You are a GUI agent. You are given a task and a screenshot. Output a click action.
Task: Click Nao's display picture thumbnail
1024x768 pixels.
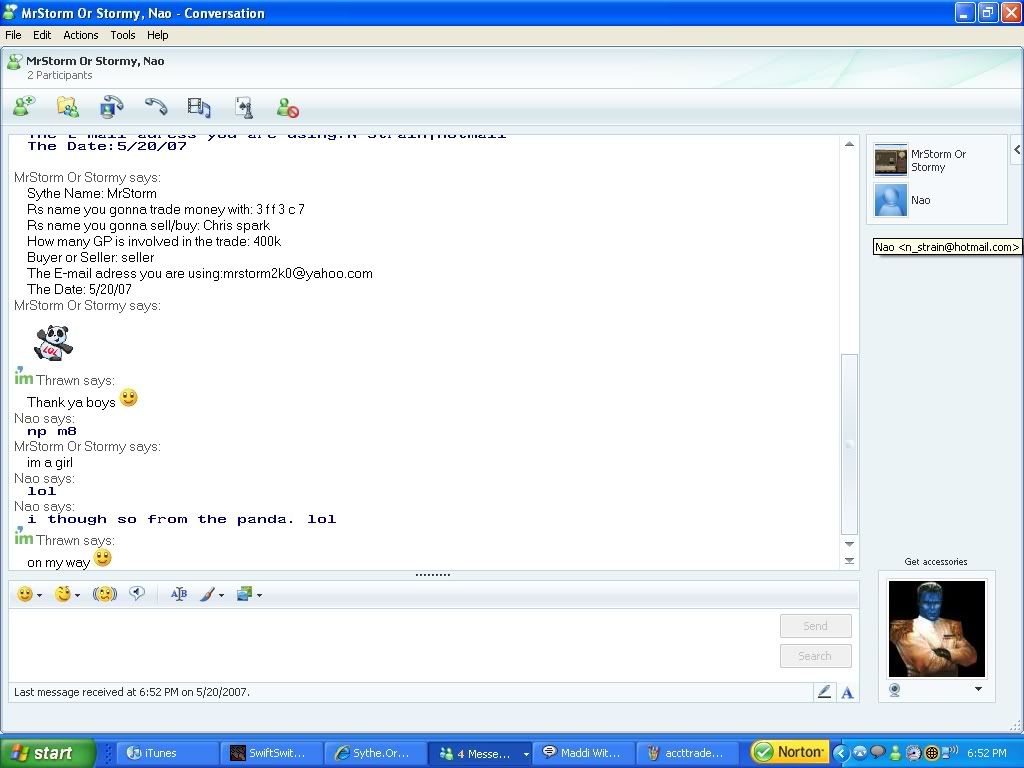[890, 200]
